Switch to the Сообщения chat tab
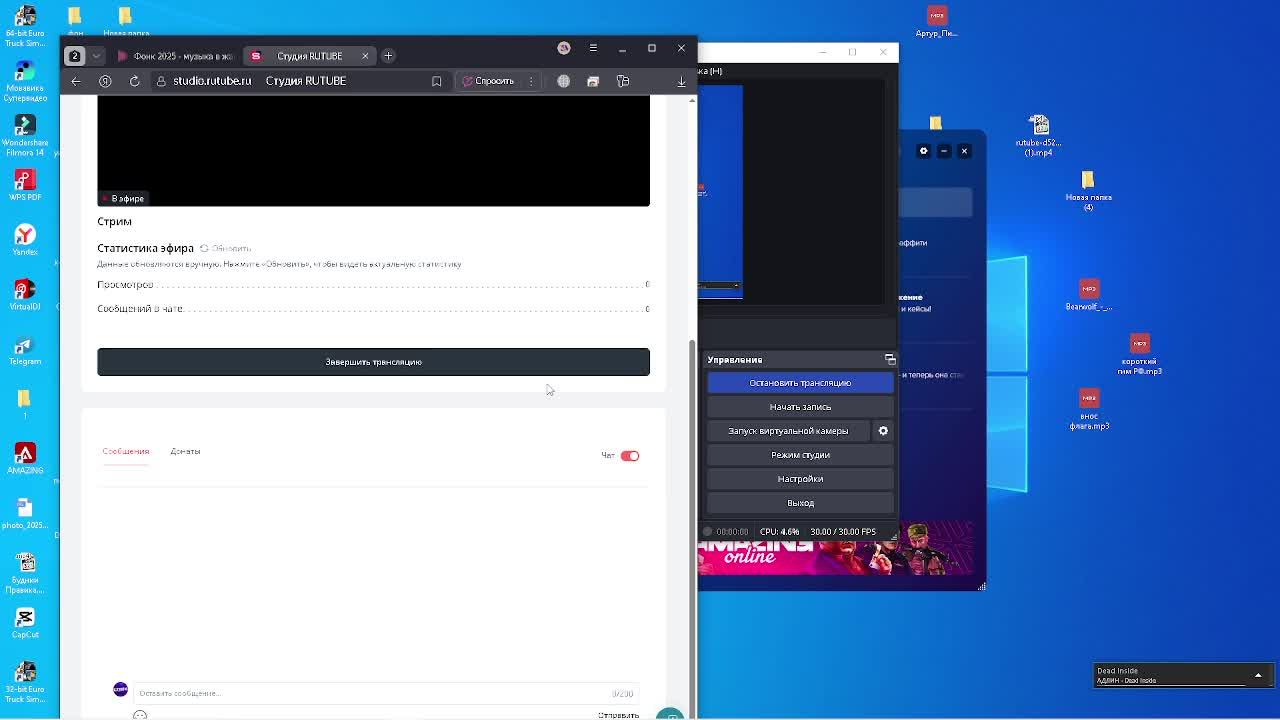Screen dimensions: 1280x720 126,452
